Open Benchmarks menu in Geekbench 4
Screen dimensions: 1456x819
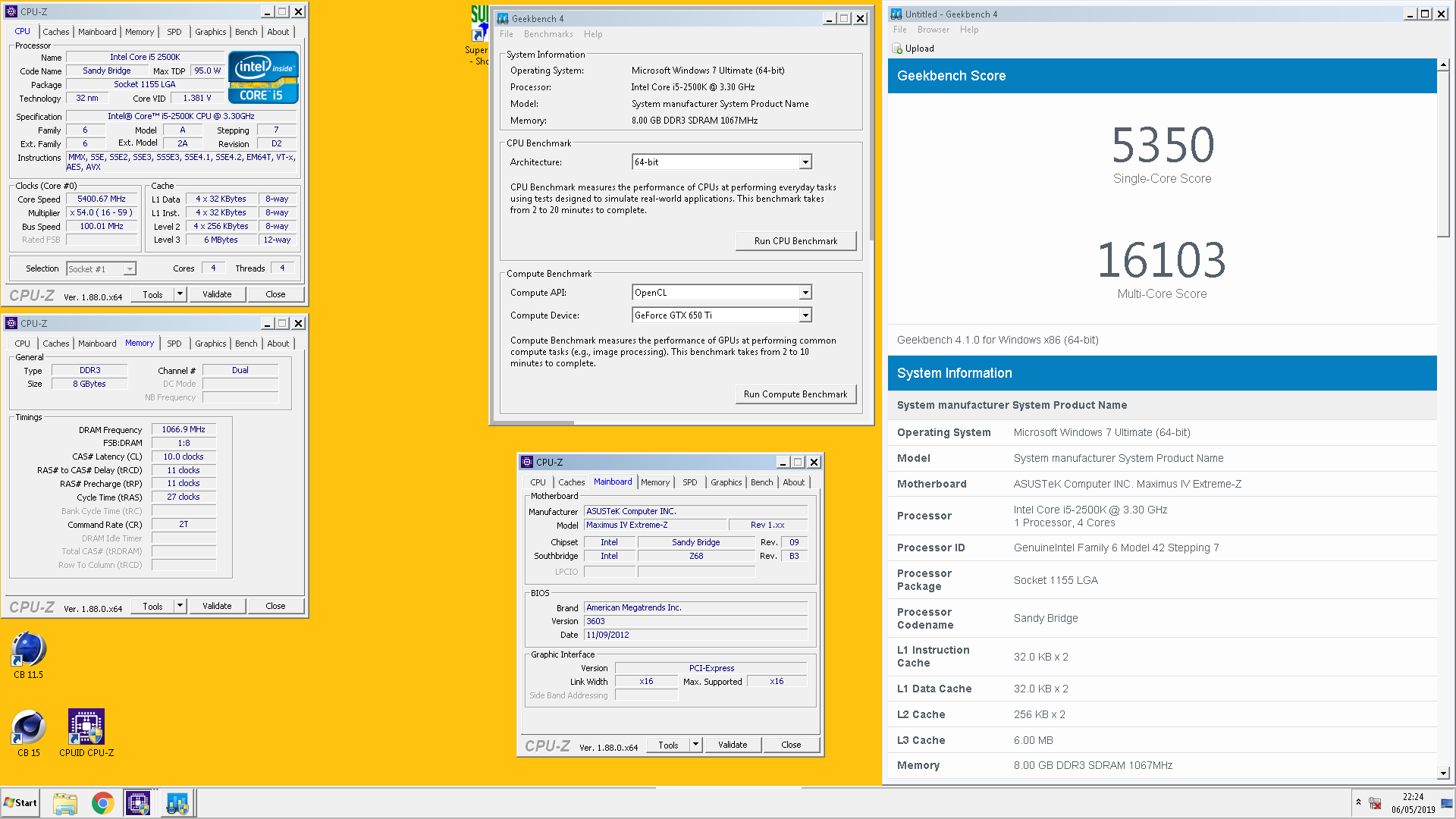tap(548, 34)
